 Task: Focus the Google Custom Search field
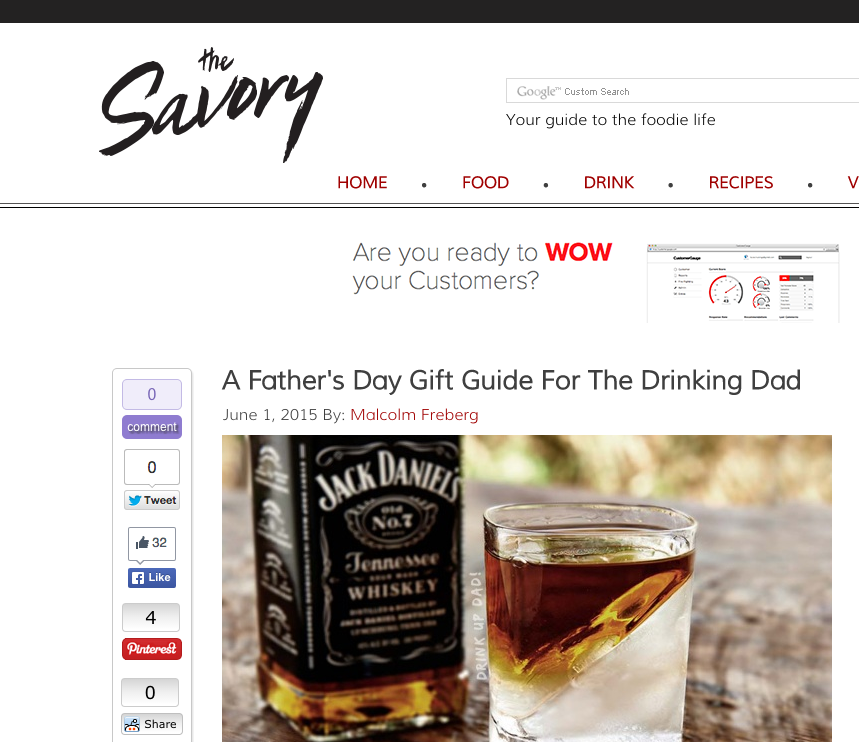(x=682, y=91)
